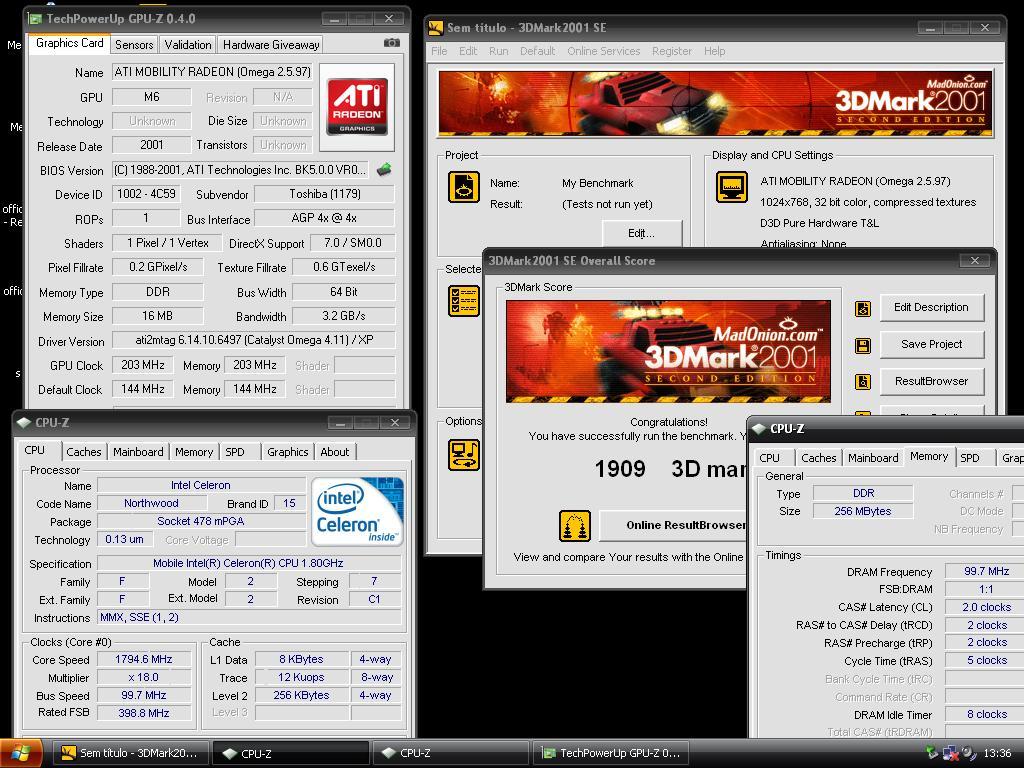Click the DRAM Frequency value 99.7 MHz
Image resolution: width=1024 pixels, height=768 pixels.
(986, 571)
